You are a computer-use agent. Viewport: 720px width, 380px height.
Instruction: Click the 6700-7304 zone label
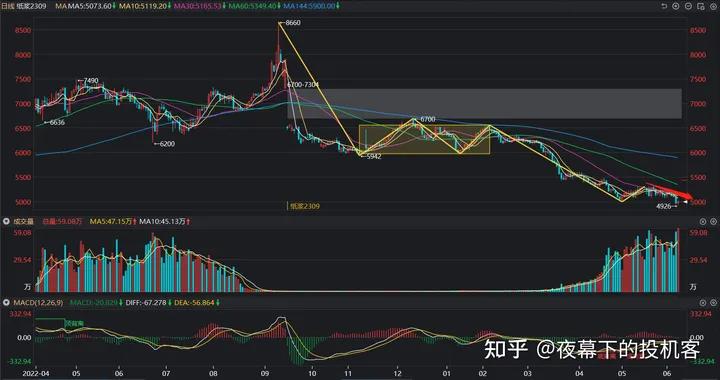(302, 85)
